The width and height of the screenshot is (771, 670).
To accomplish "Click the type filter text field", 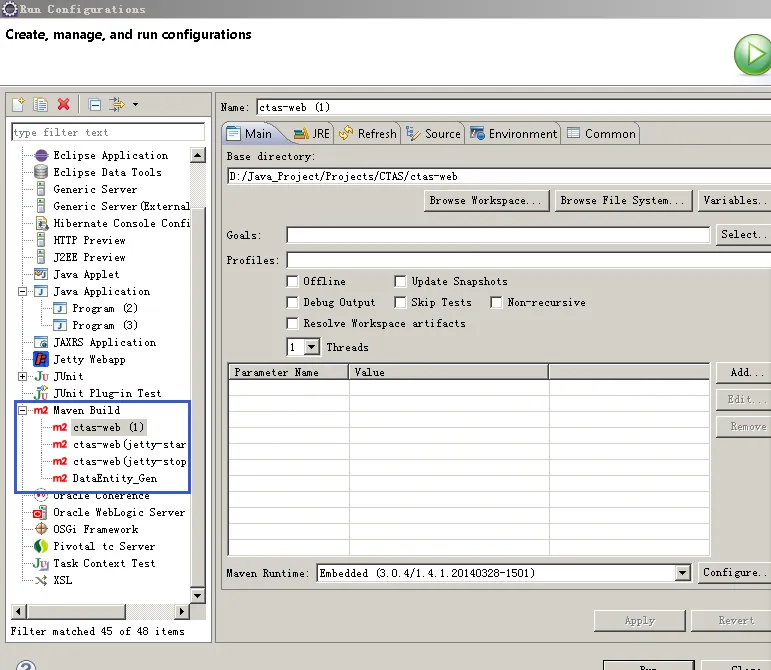I will pyautogui.click(x=108, y=132).
